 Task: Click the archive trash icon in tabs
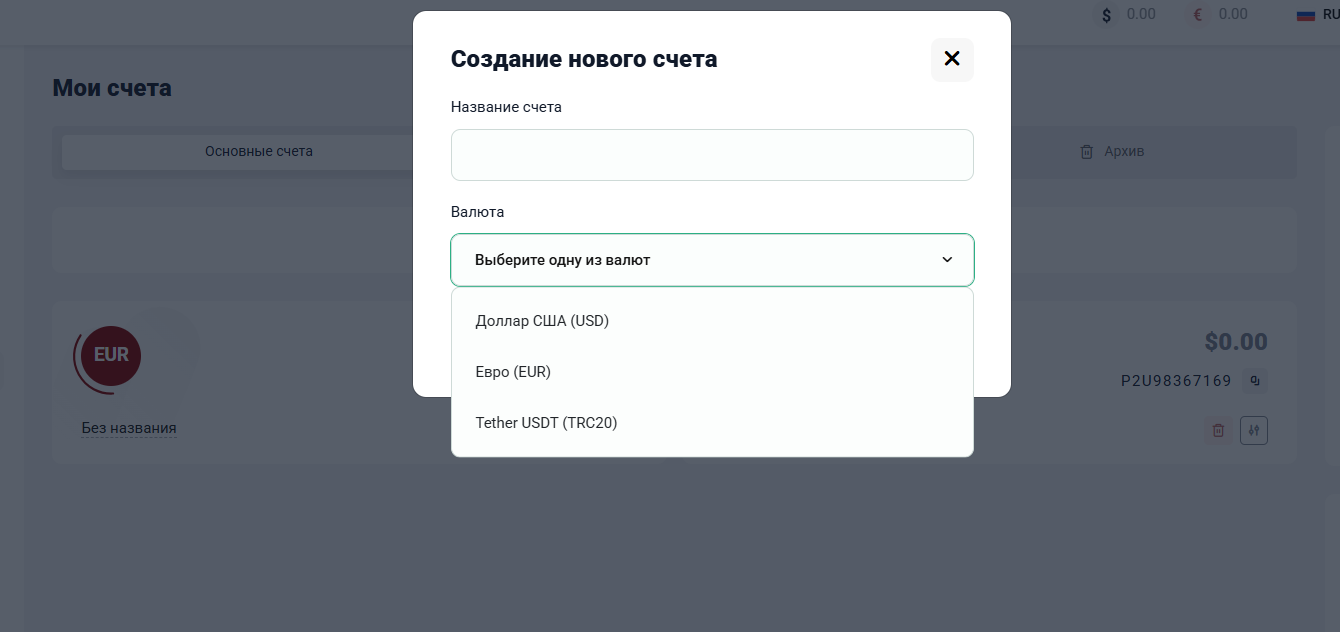coord(1086,152)
